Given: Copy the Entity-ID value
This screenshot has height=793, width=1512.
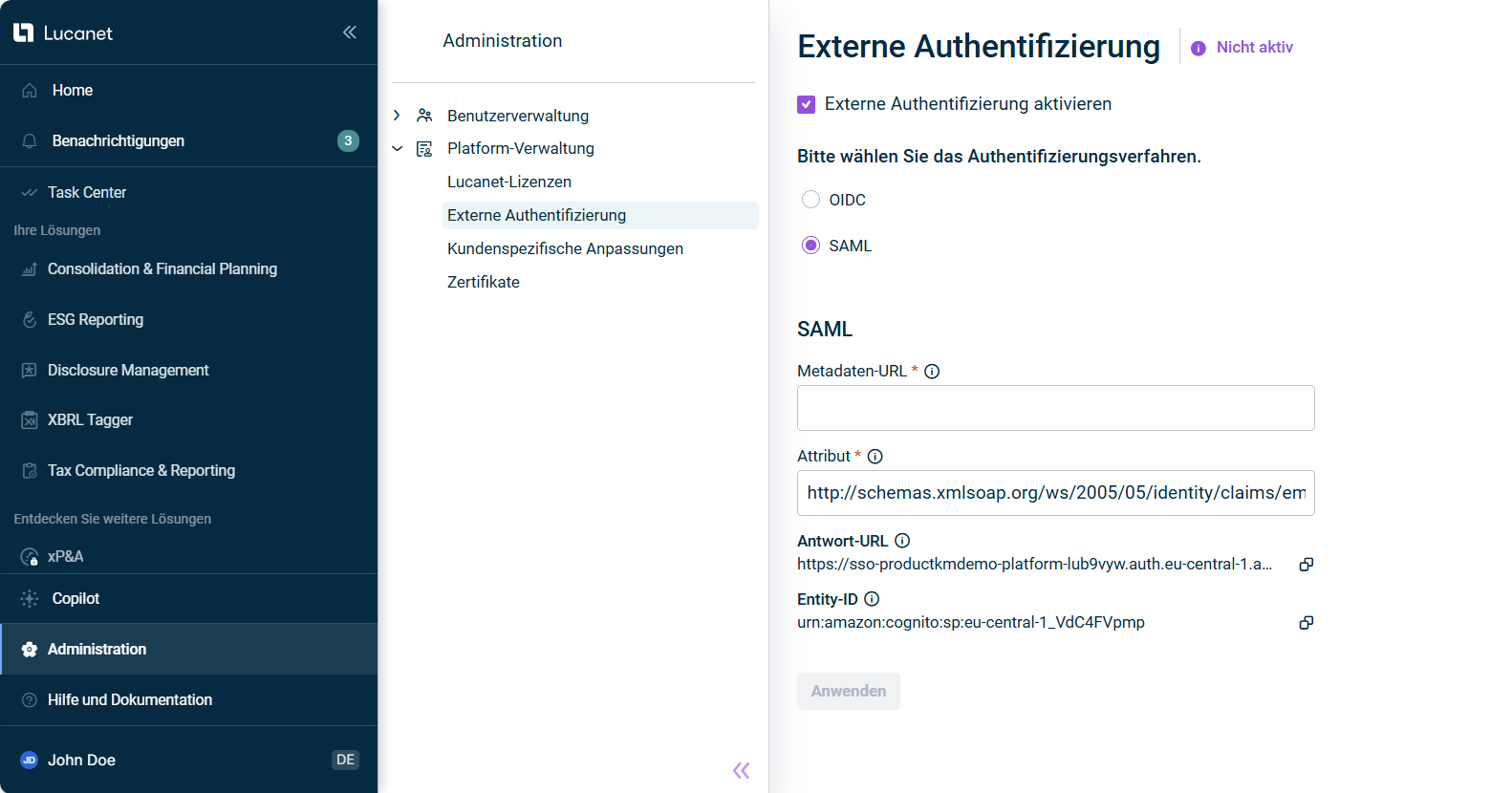Looking at the screenshot, I should pos(1307,623).
